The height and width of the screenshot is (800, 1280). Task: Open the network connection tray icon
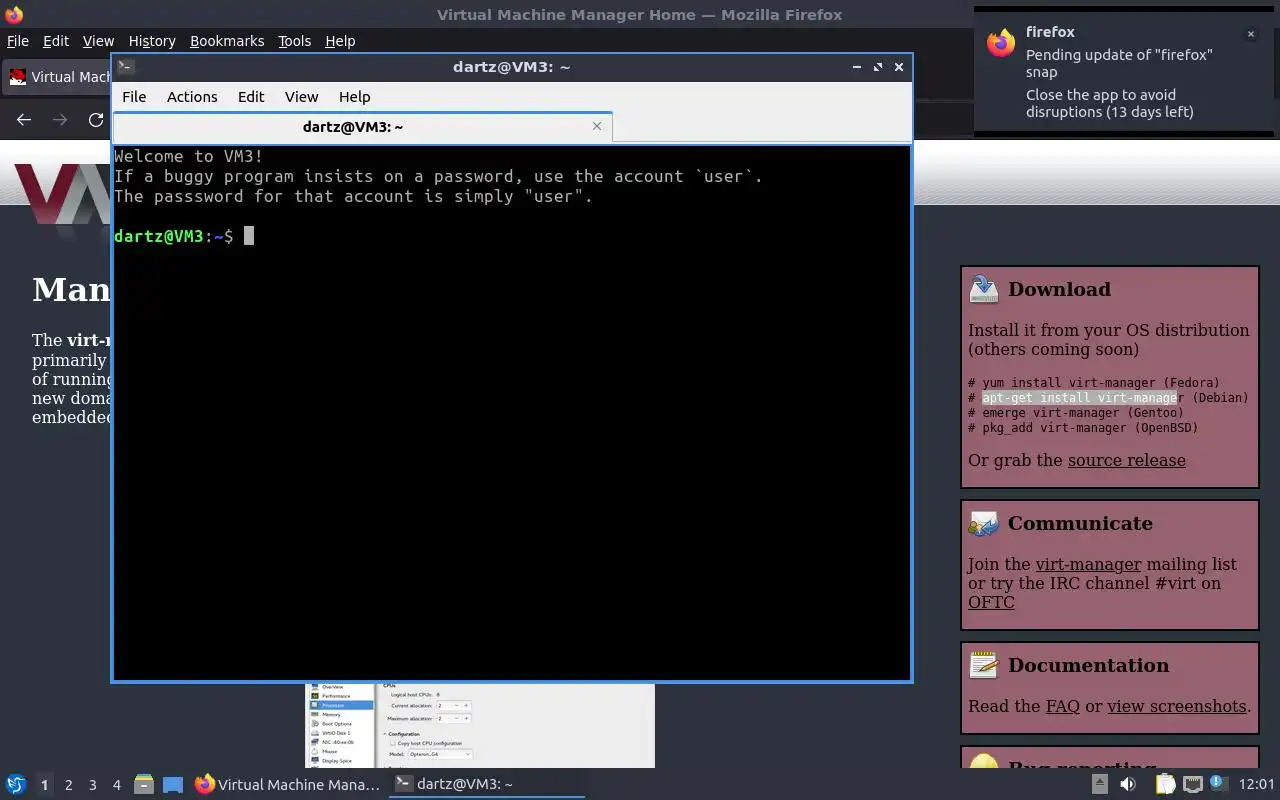click(1192, 785)
